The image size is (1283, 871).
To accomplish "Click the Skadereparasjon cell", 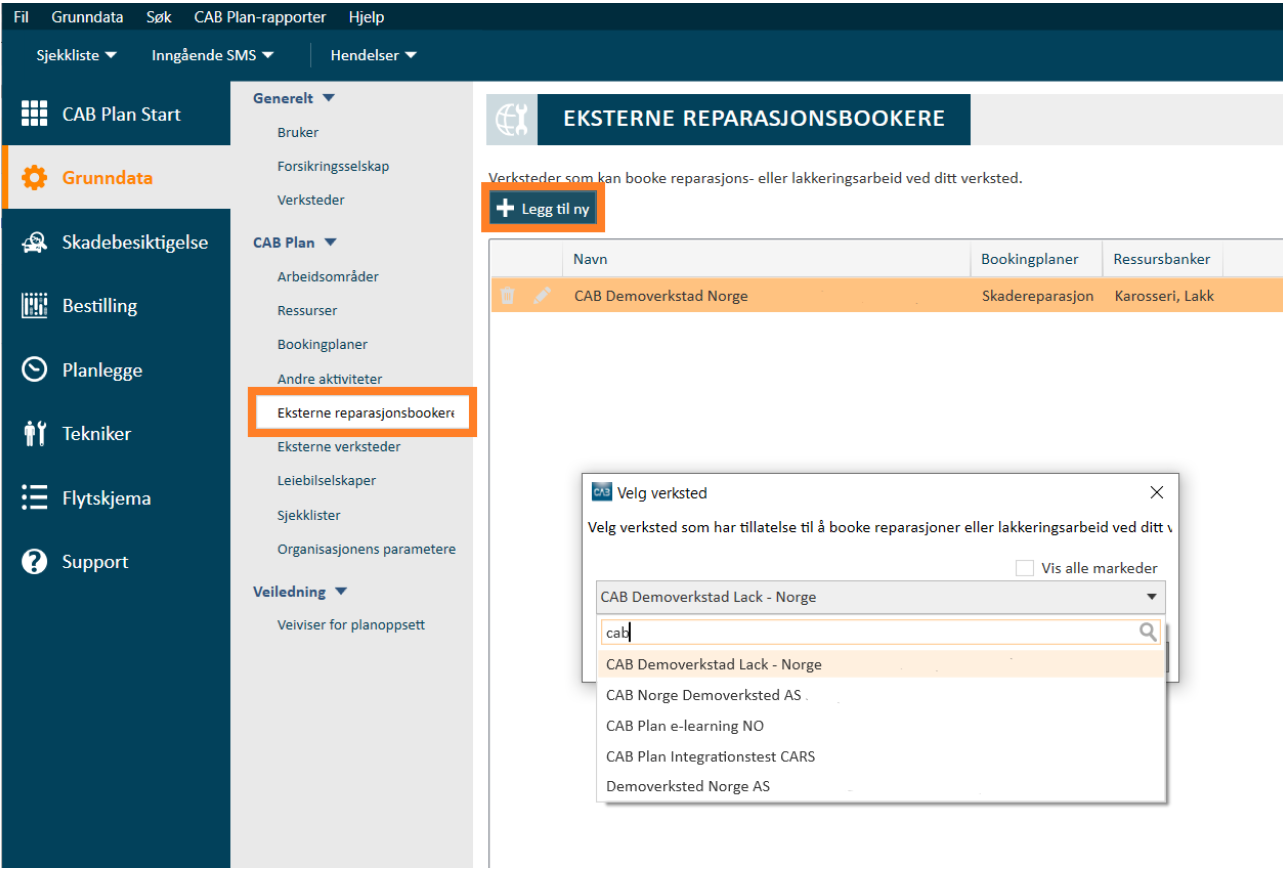I will click(1037, 296).
